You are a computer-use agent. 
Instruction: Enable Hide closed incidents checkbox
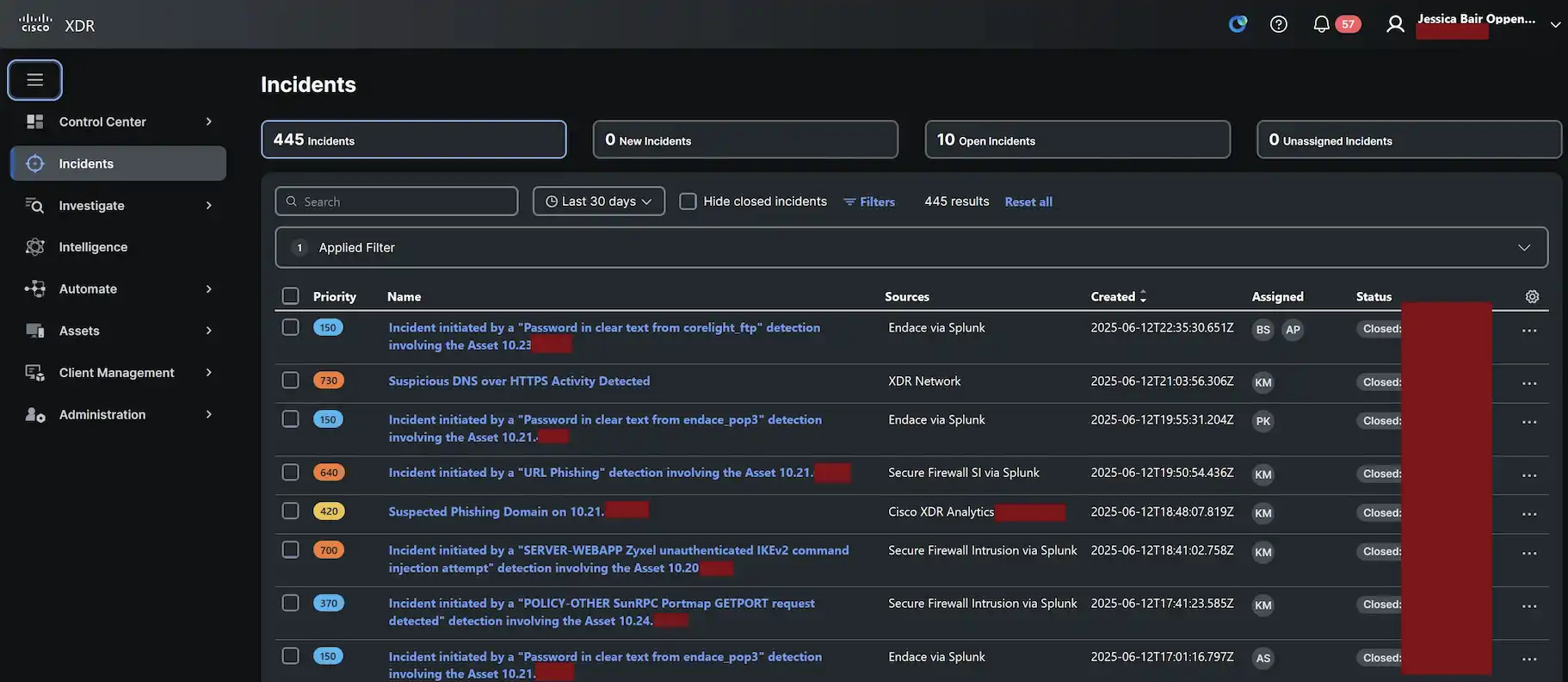pyautogui.click(x=688, y=201)
